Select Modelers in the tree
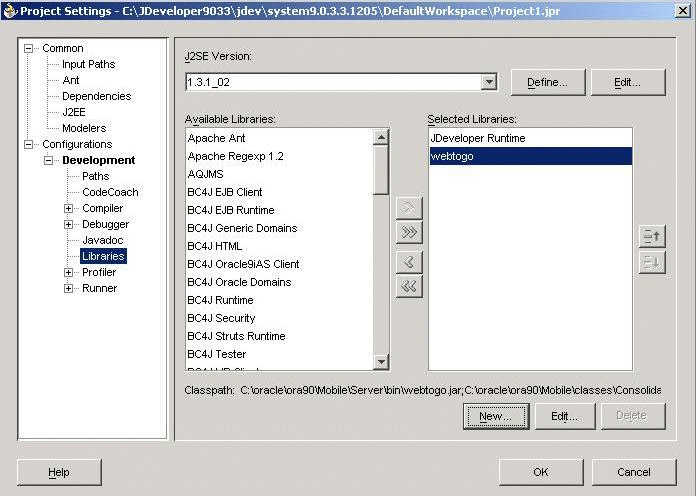The image size is (697, 496). (x=84, y=128)
